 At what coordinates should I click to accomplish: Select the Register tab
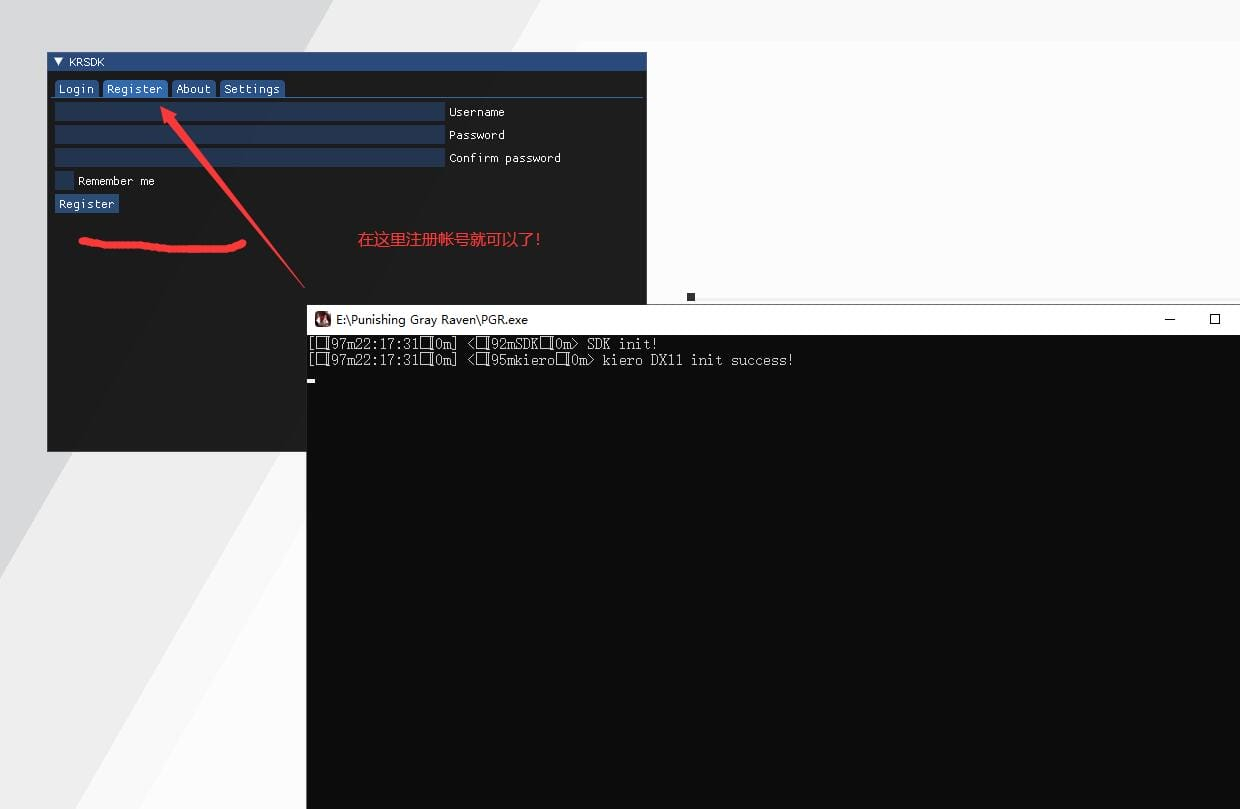(135, 89)
